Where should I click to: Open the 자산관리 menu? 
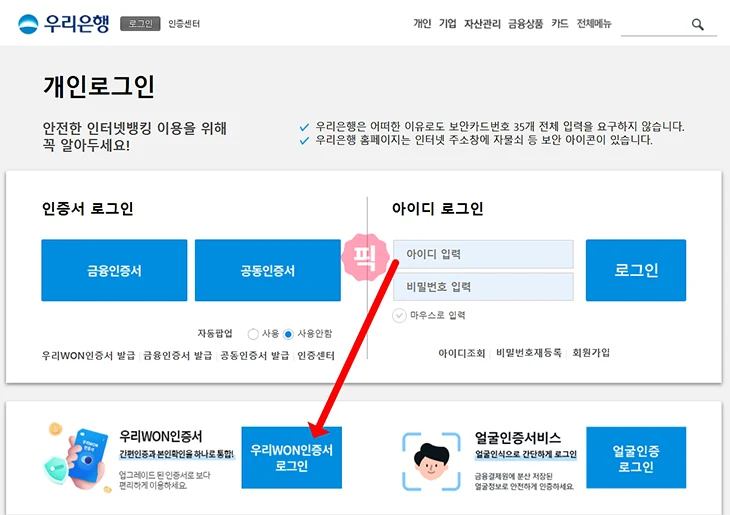click(x=482, y=24)
